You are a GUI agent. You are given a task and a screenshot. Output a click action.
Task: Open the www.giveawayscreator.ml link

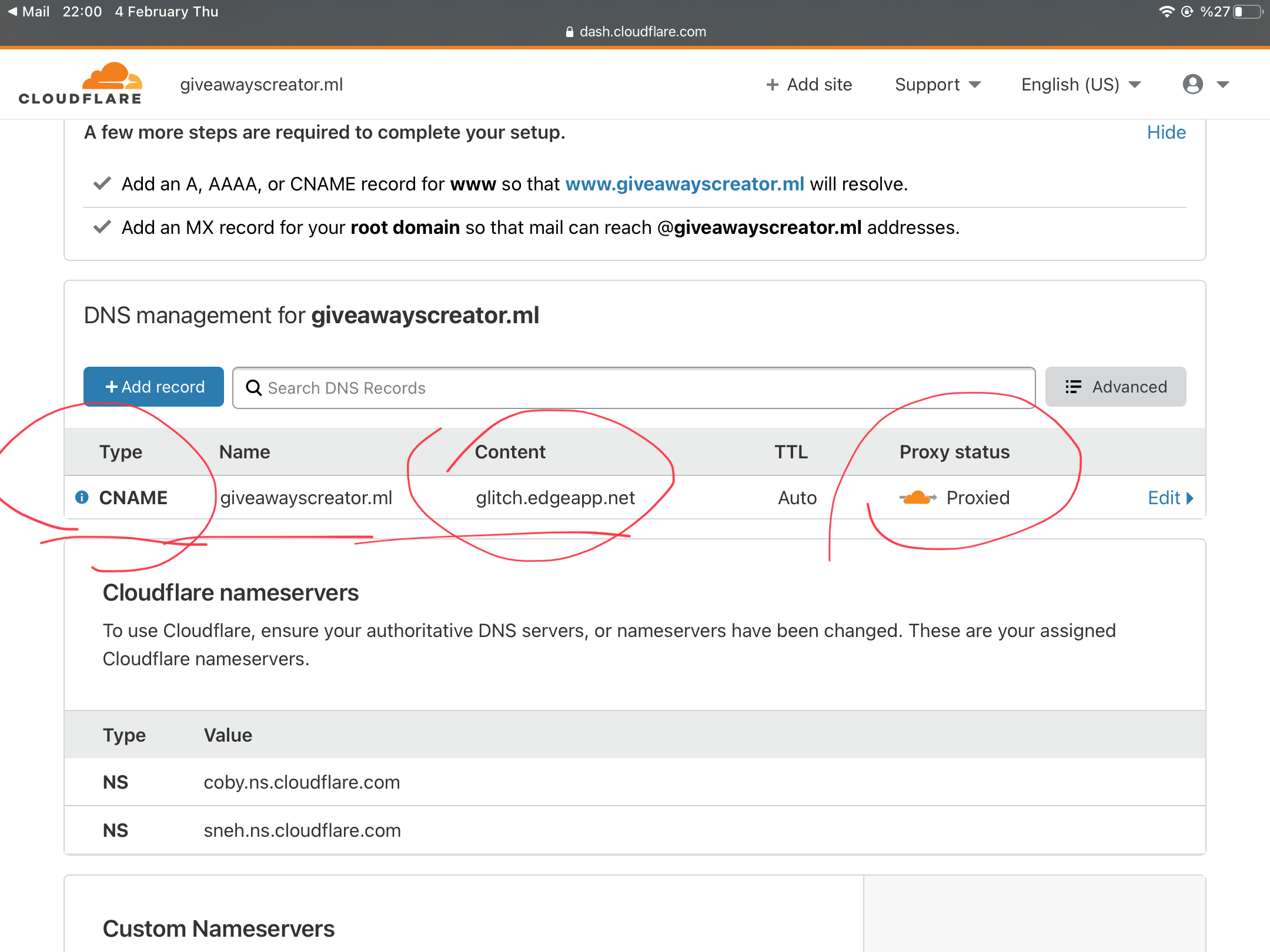[x=684, y=184]
